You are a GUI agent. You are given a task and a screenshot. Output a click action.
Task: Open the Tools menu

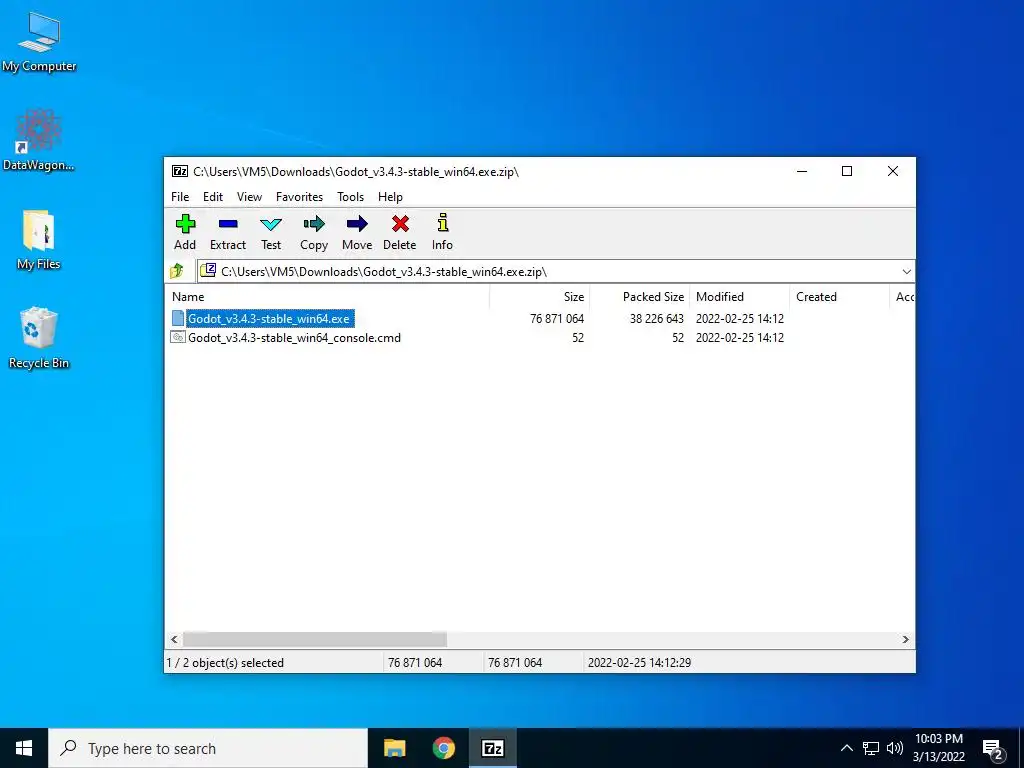point(350,197)
